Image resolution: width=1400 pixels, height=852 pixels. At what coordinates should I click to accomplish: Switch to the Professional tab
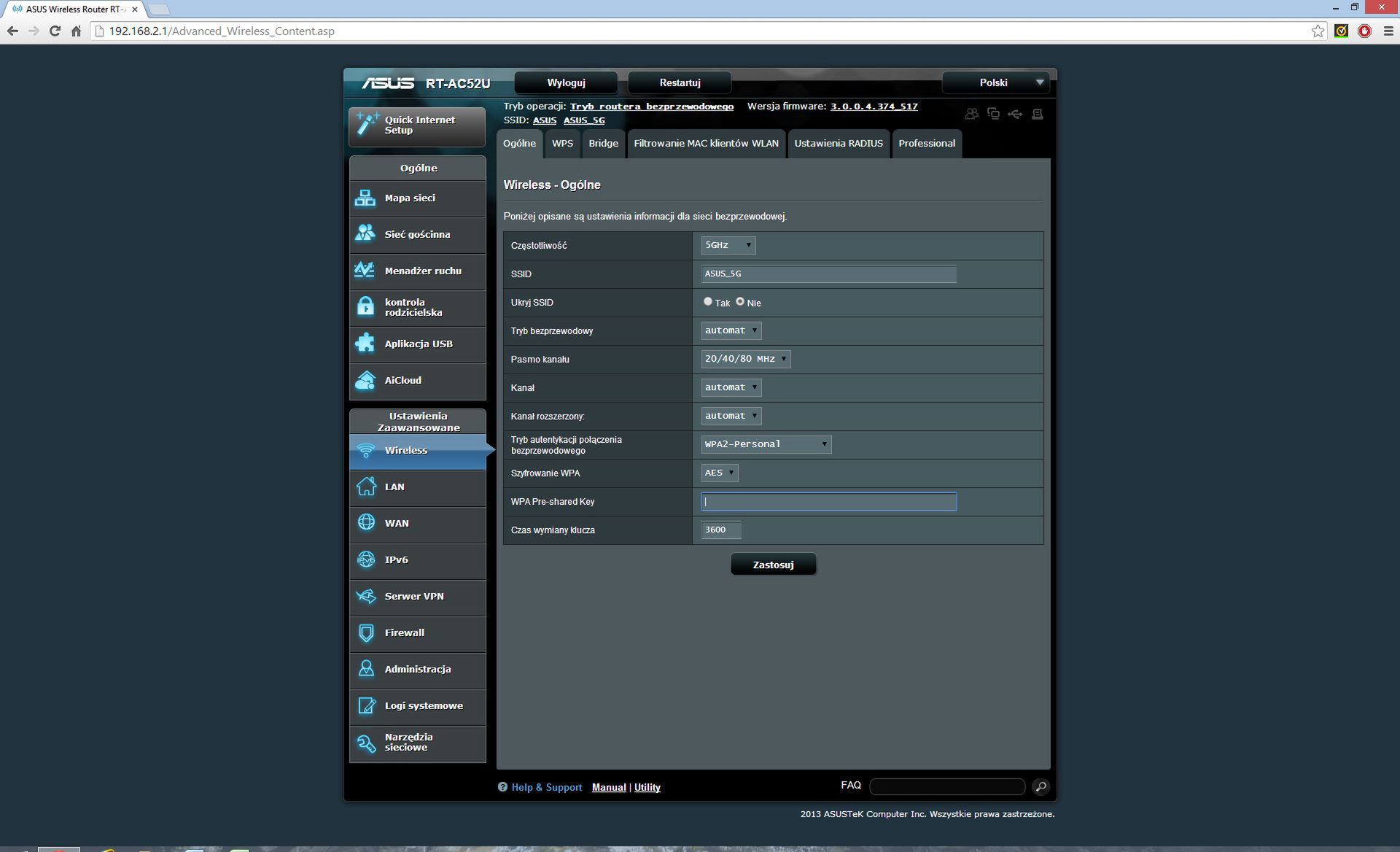point(927,144)
